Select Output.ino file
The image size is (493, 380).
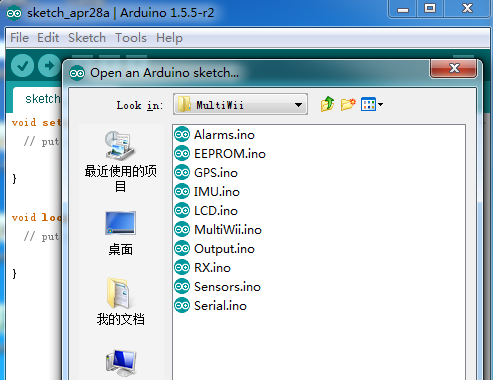214,249
